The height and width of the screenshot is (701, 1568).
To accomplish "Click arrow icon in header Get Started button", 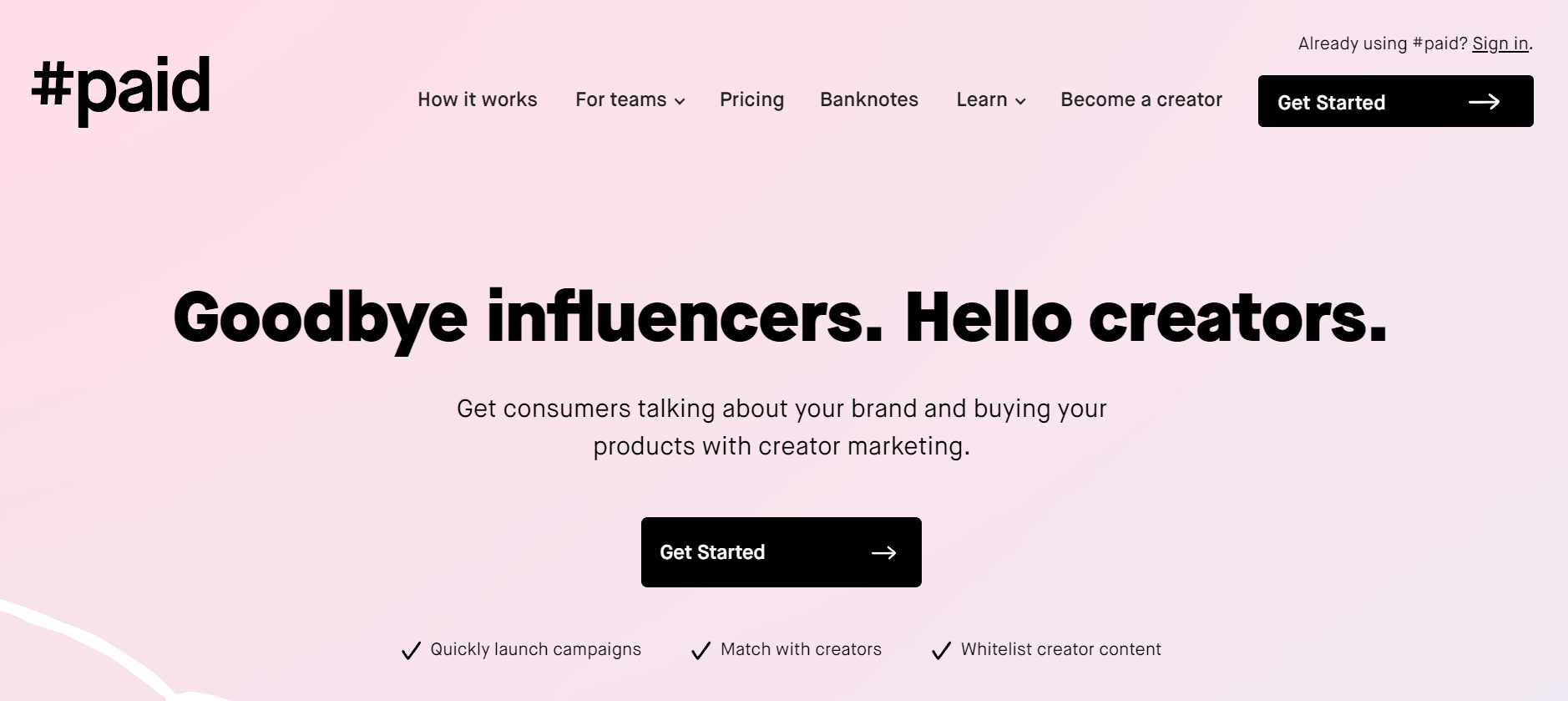I will (x=1484, y=102).
